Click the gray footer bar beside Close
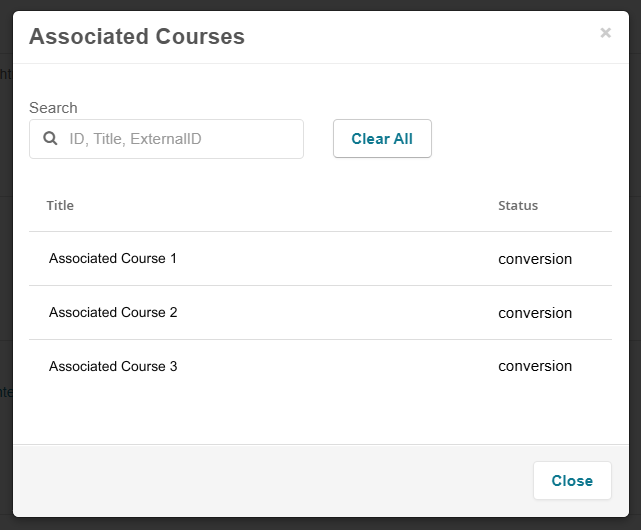 (270, 481)
